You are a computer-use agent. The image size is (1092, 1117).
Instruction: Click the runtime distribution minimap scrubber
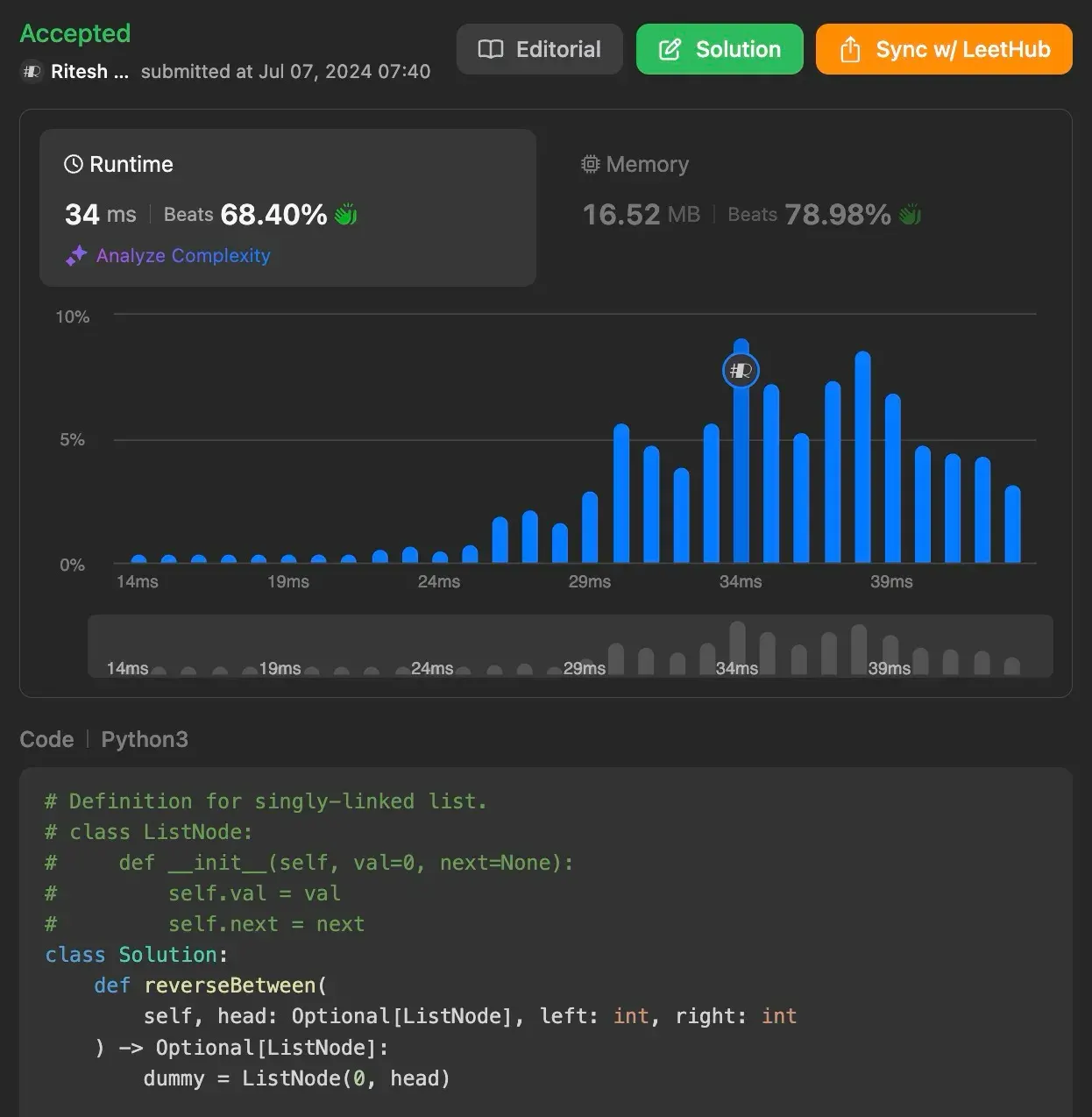(570, 647)
